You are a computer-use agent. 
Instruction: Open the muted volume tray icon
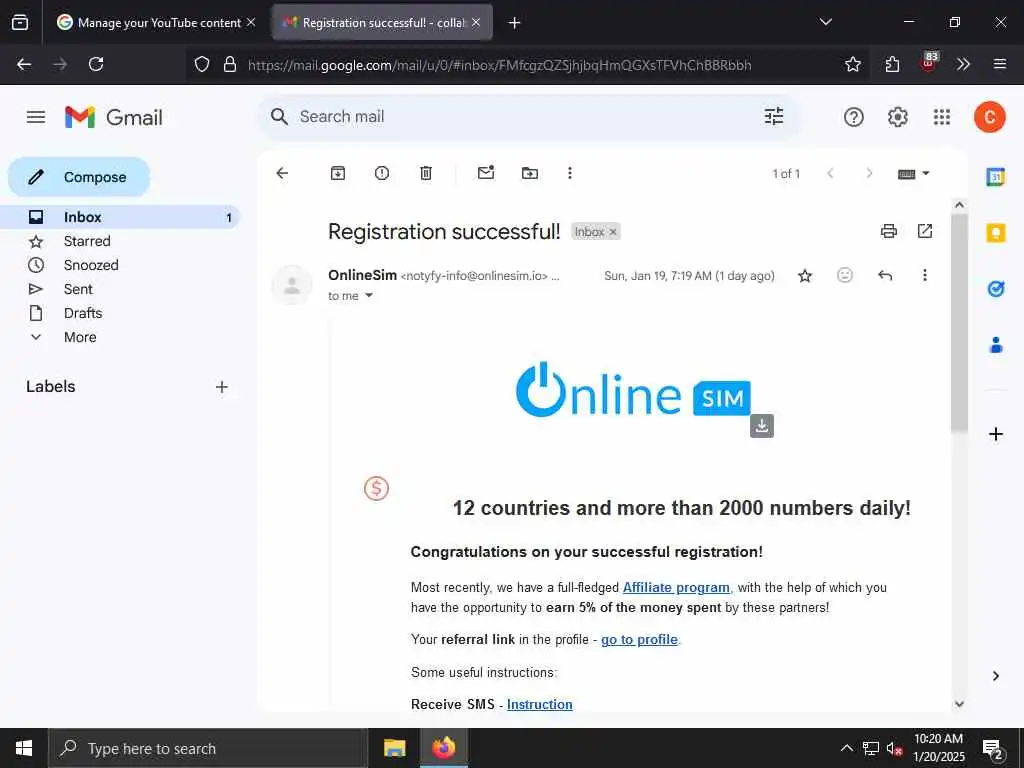894,748
